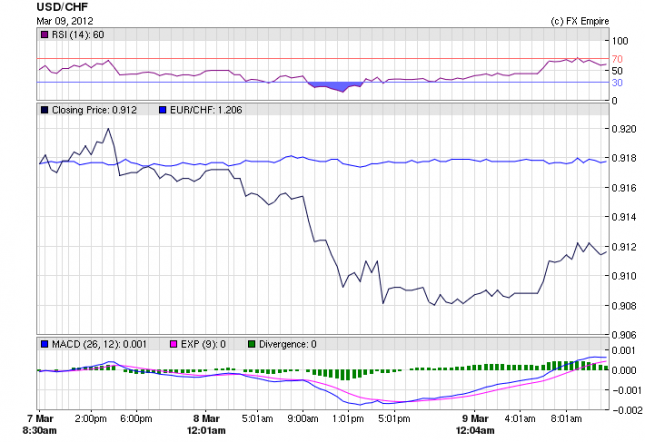Click the RSI axis value 100
The width and height of the screenshot is (645, 442).
click(620, 41)
